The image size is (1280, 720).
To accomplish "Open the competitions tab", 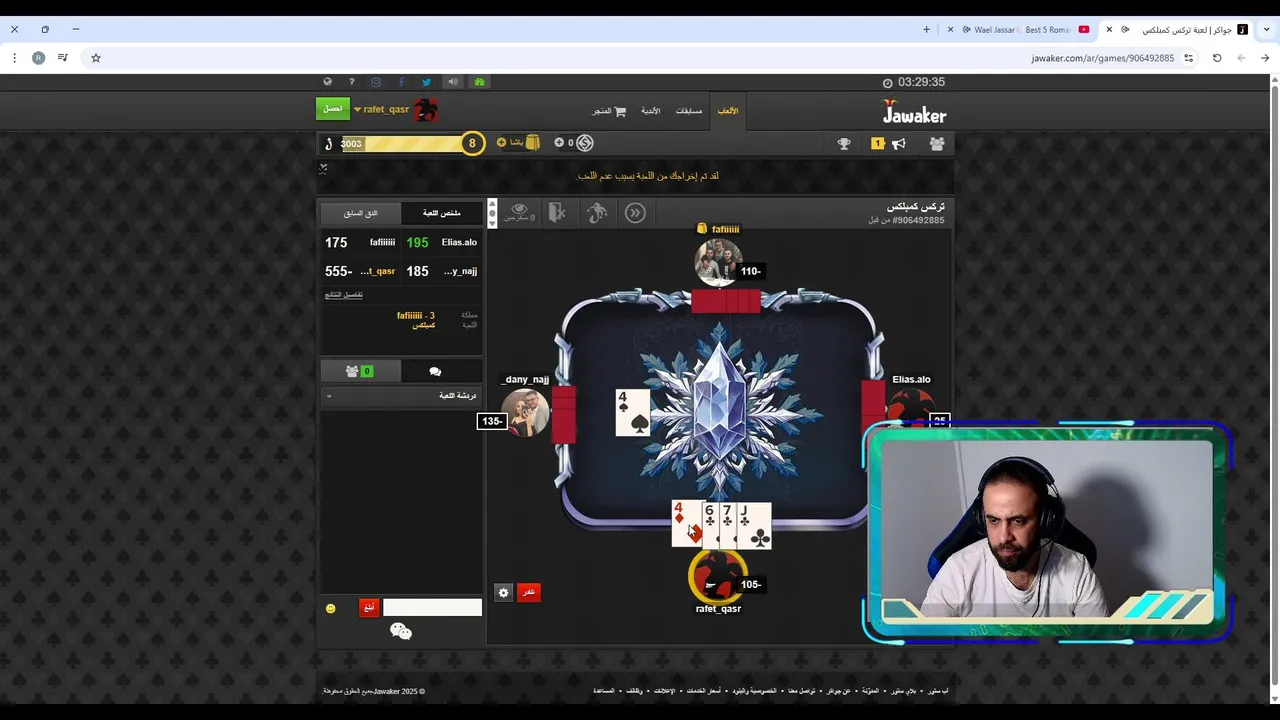I will [689, 111].
